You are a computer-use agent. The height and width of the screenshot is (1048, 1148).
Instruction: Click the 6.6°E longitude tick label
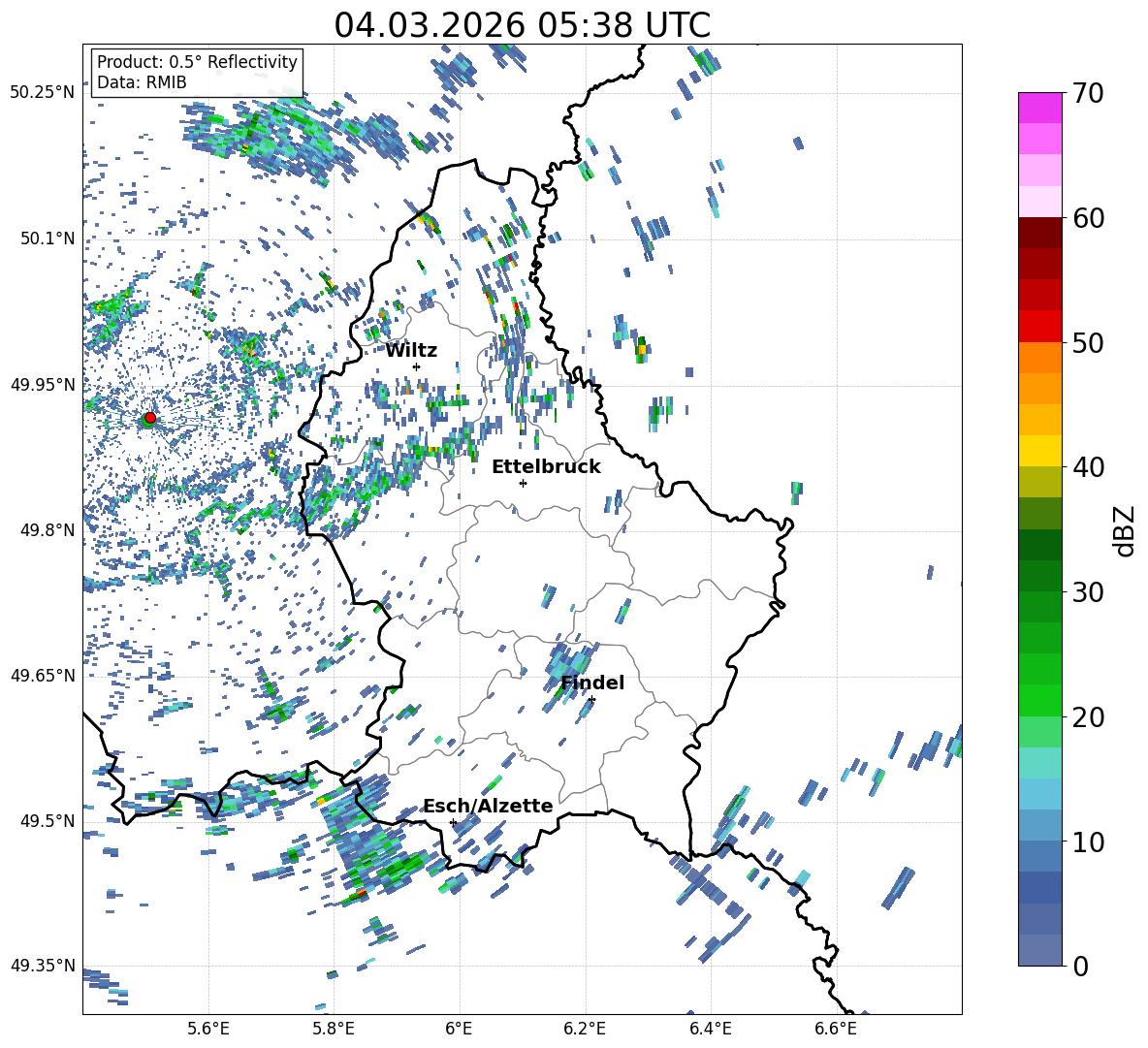836,1029
